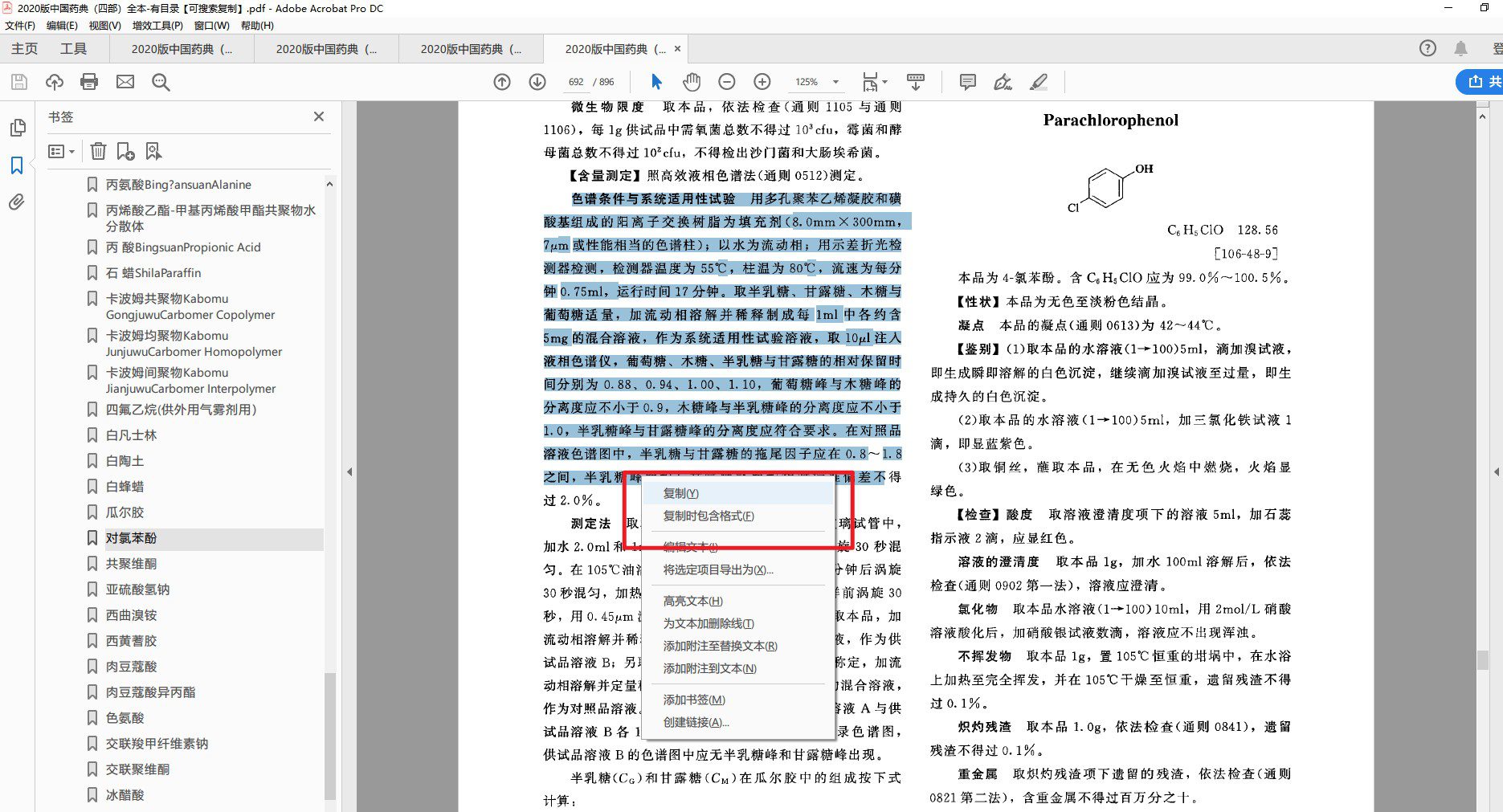Choose 添加附注至替换文本(R)

pos(737,646)
